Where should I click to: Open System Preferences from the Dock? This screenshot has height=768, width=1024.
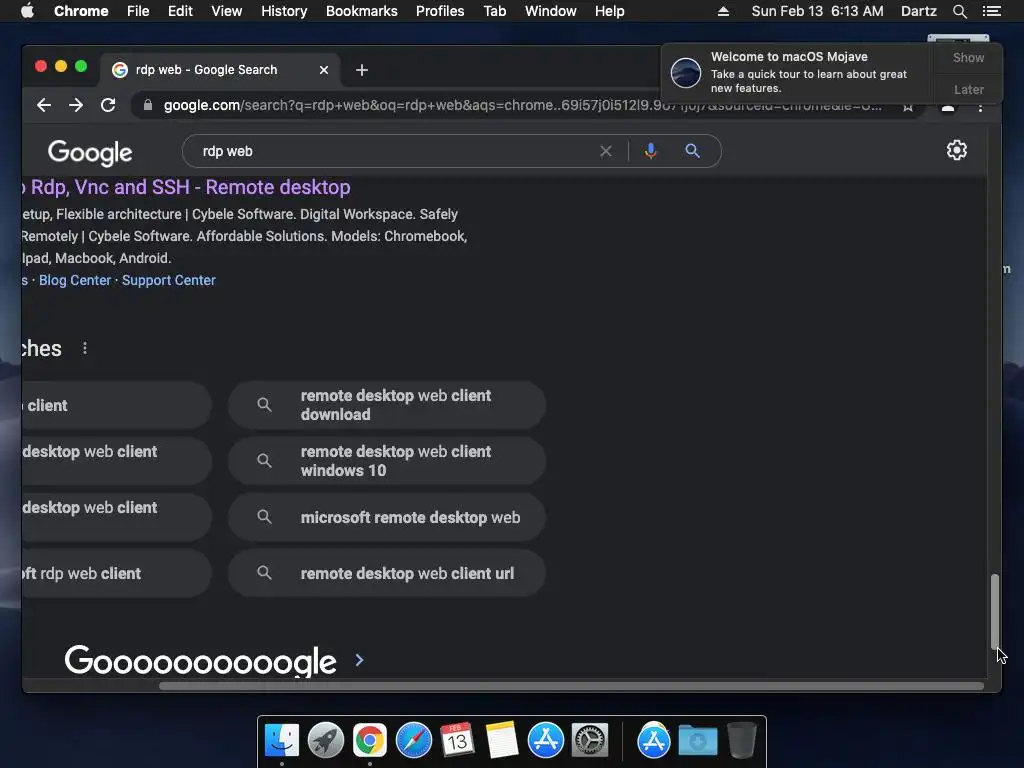click(x=590, y=741)
